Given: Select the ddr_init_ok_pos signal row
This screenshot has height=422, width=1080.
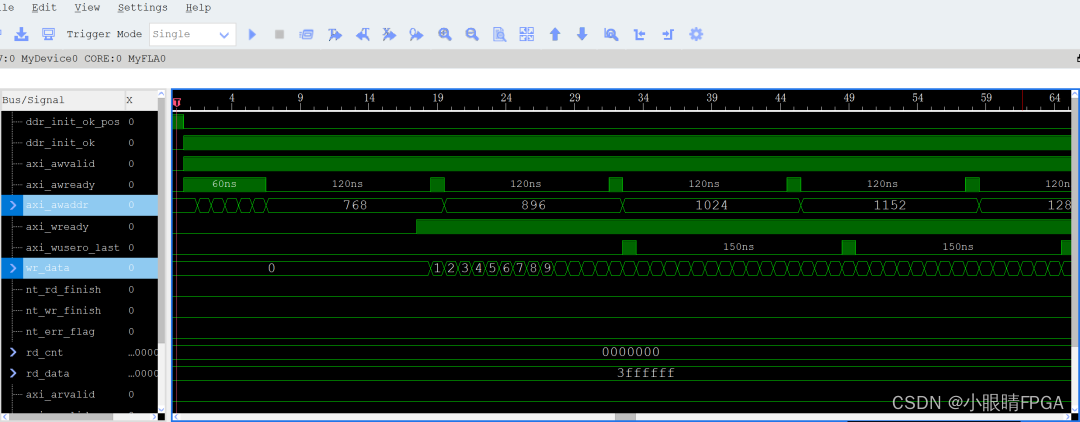Looking at the screenshot, I should (x=79, y=122).
